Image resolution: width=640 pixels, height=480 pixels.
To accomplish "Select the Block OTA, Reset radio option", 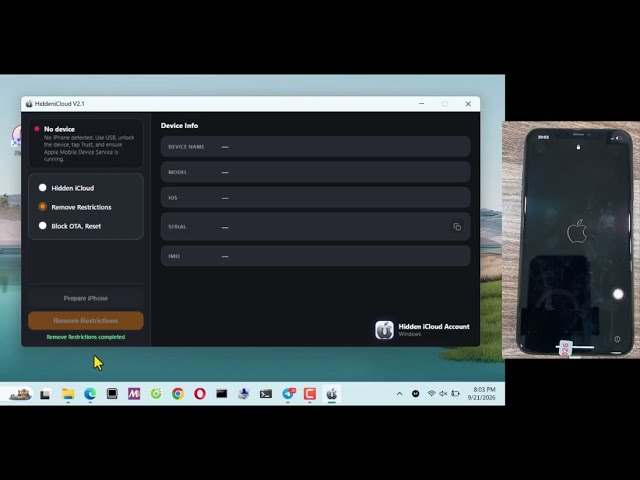I will click(42, 226).
